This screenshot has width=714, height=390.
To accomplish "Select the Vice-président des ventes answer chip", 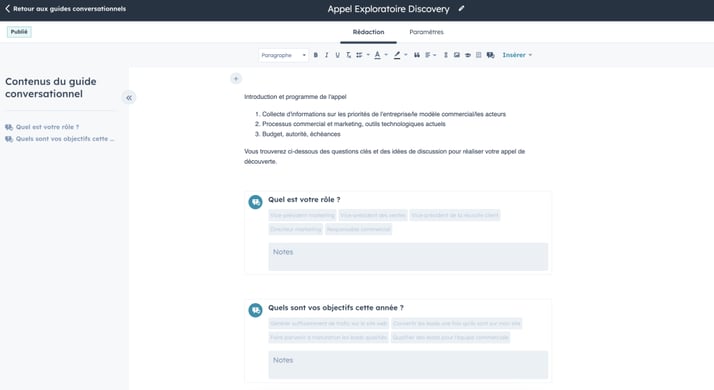I will [373, 215].
